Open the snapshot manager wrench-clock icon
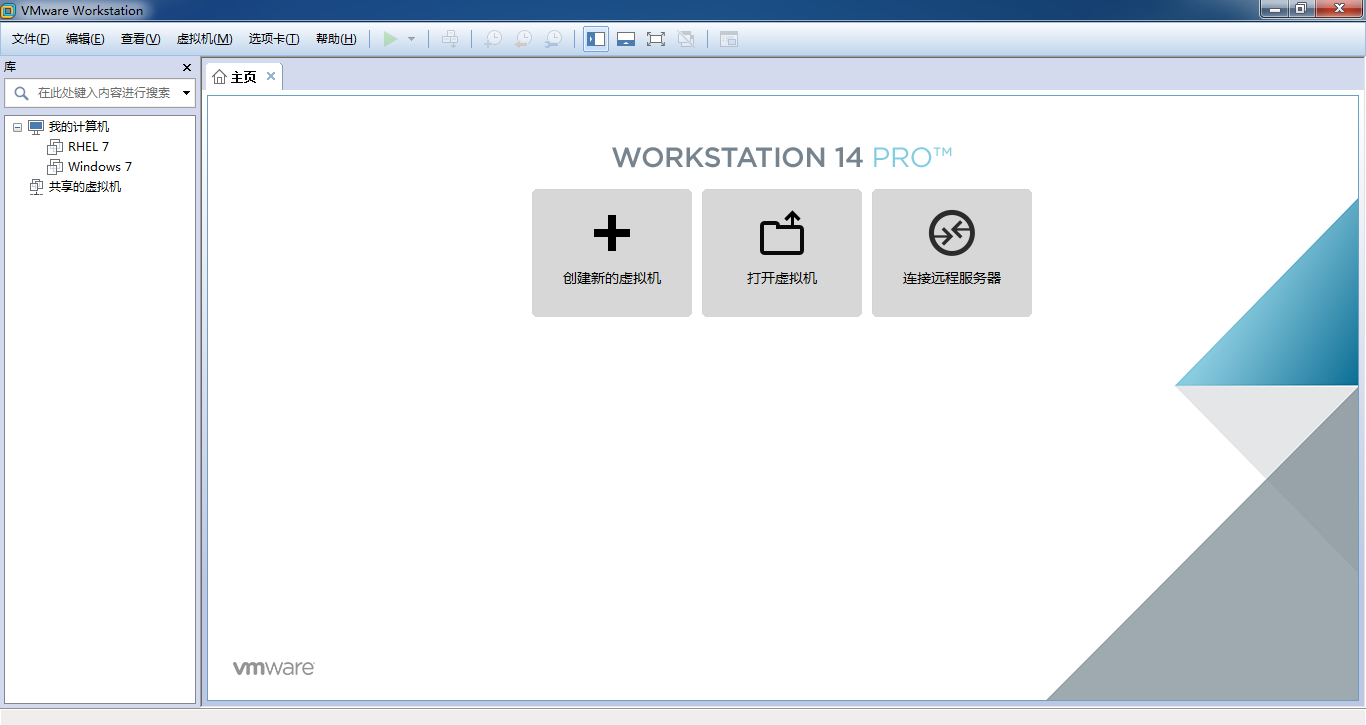Screen dimensions: 1366x725 point(553,39)
